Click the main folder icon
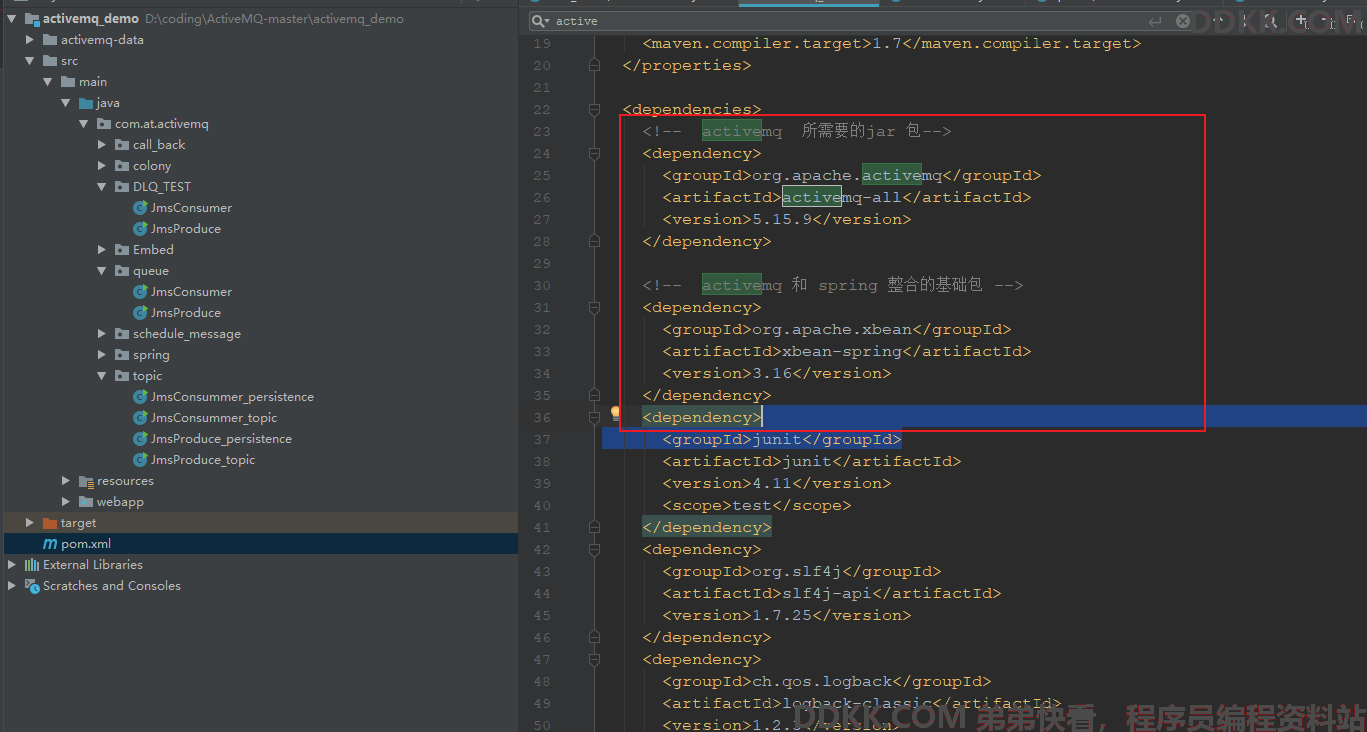The height and width of the screenshot is (732, 1367). coord(69,82)
